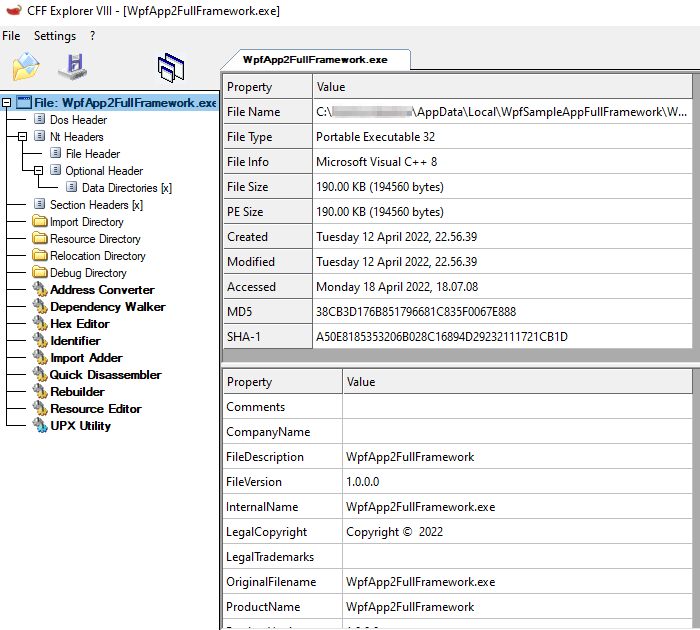Open the Resource Editor tool
This screenshot has height=630, width=700.
pos(95,409)
